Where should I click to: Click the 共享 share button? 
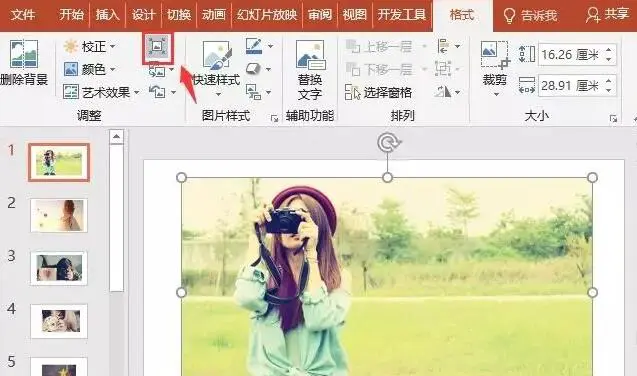pos(607,15)
